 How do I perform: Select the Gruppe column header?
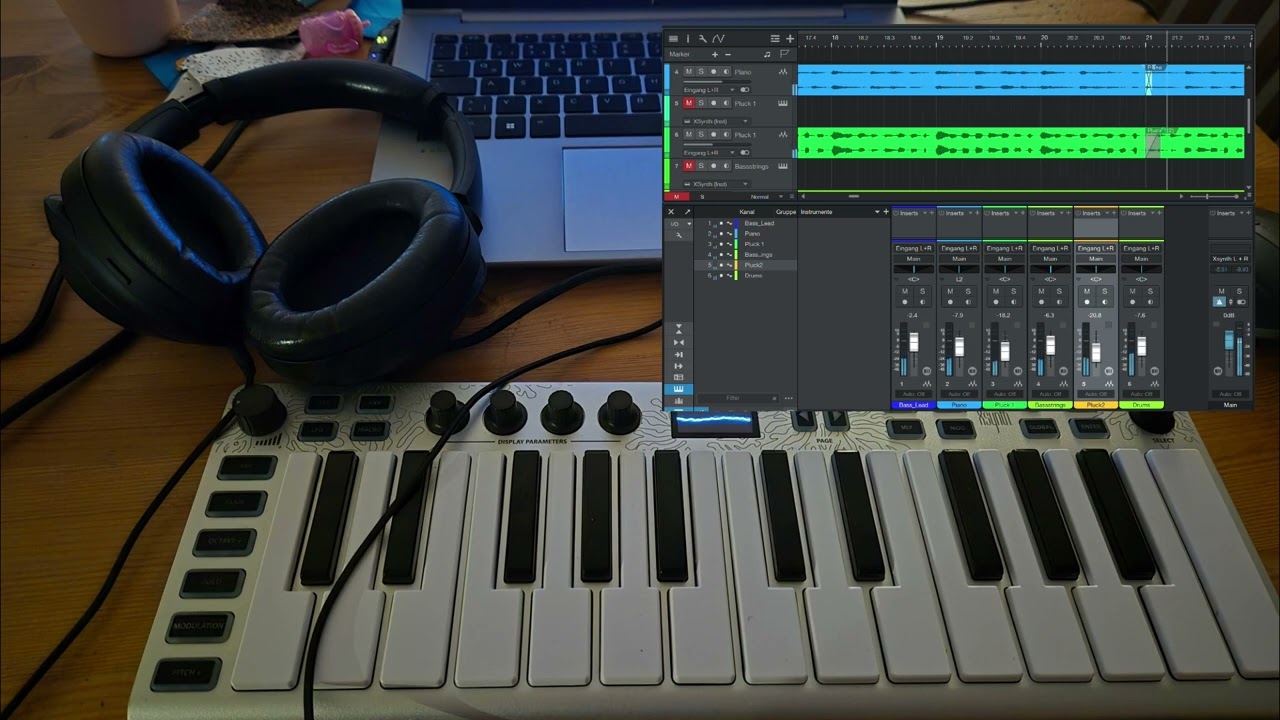pyautogui.click(x=786, y=212)
